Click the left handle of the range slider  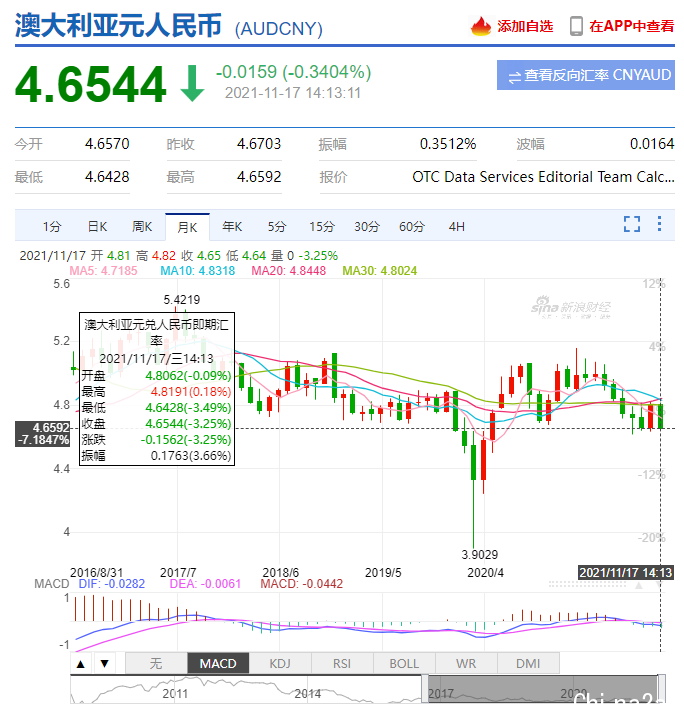425,689
